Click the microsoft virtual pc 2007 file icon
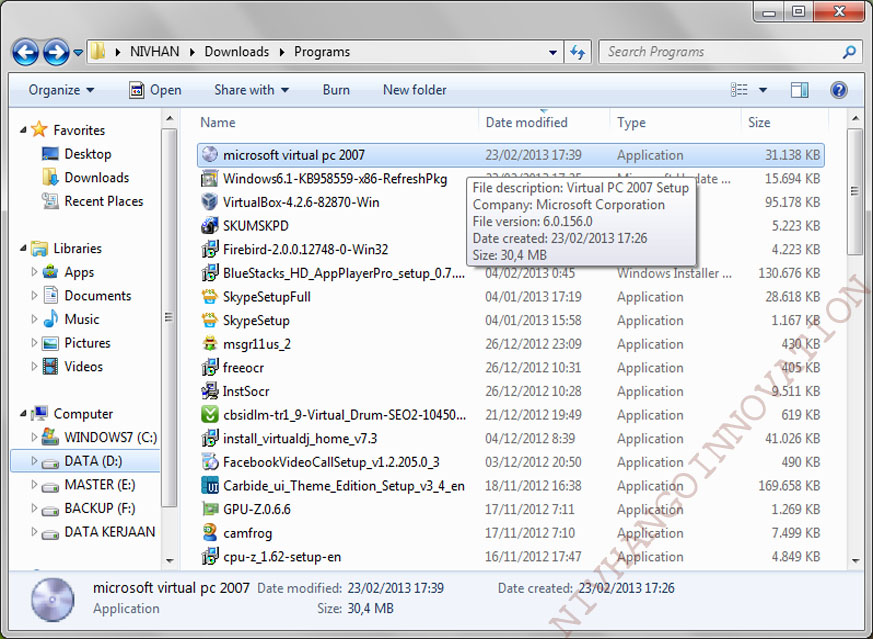 [209, 154]
